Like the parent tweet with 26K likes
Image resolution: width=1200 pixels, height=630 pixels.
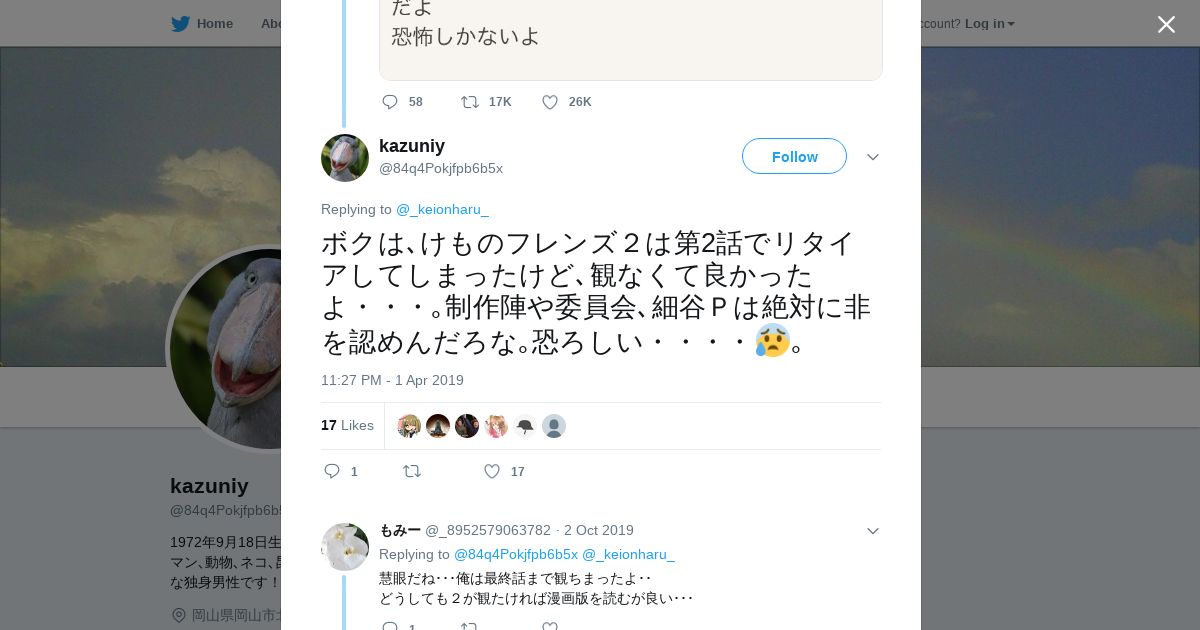tap(550, 102)
